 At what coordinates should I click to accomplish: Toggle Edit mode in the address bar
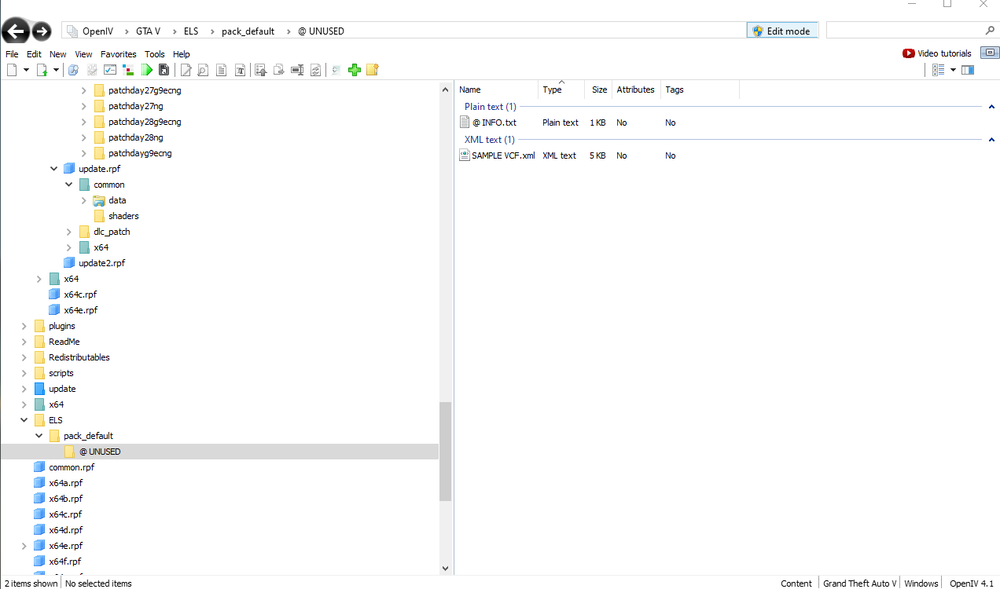coord(781,30)
